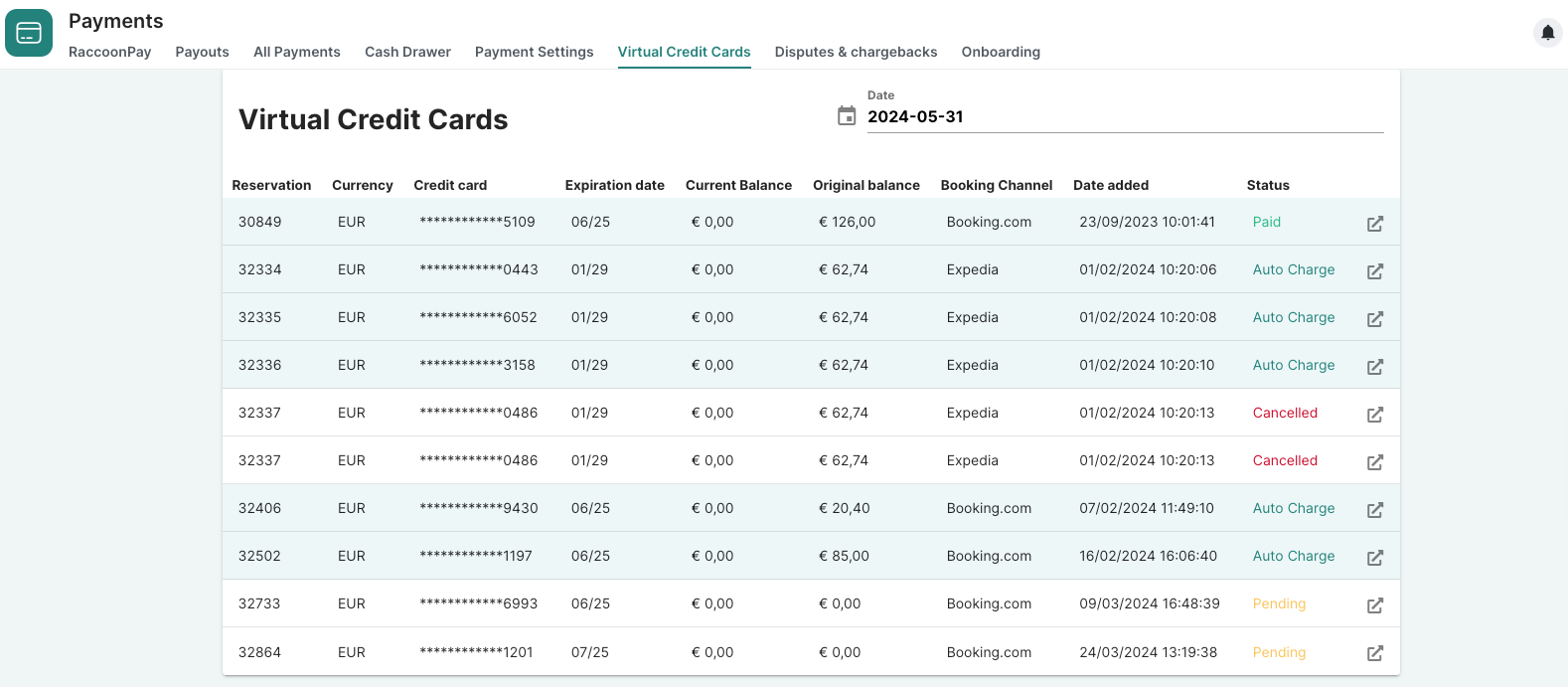This screenshot has width=1568, height=687.
Task: Click the Currency column header
Action: click(363, 185)
